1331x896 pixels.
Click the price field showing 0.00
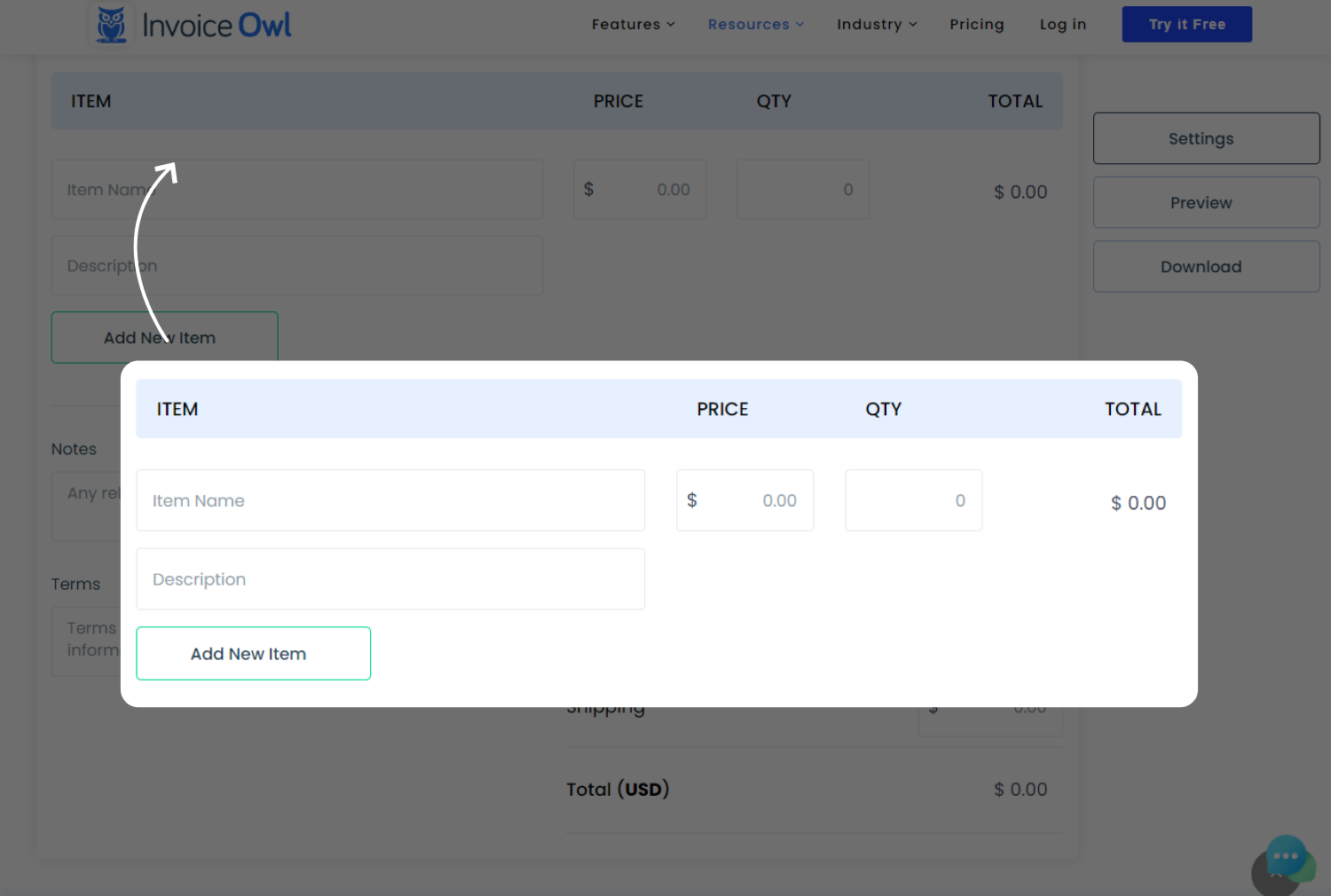[744, 500]
